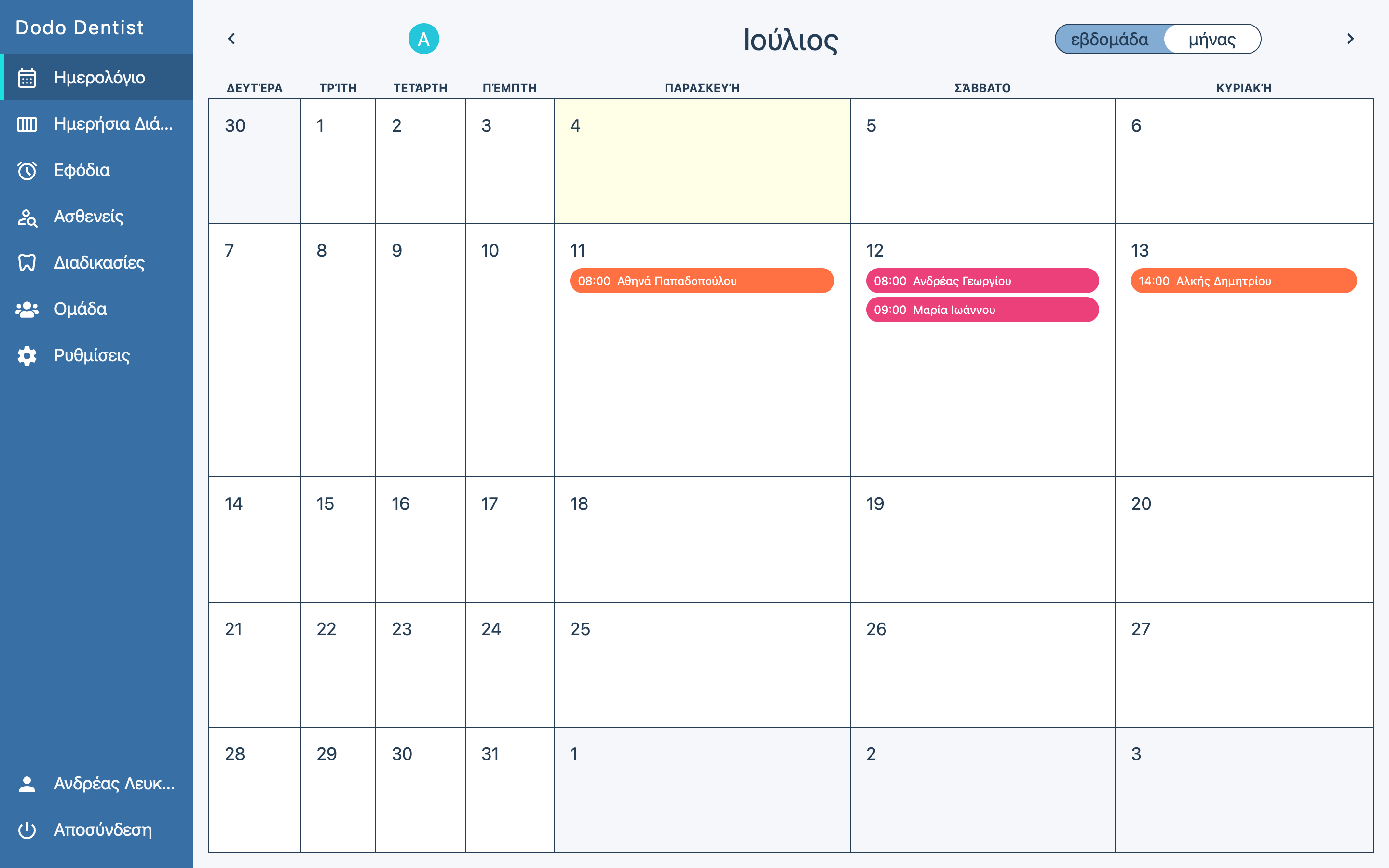
Task: Toggle the circular A staff filter avatar
Action: click(423, 39)
